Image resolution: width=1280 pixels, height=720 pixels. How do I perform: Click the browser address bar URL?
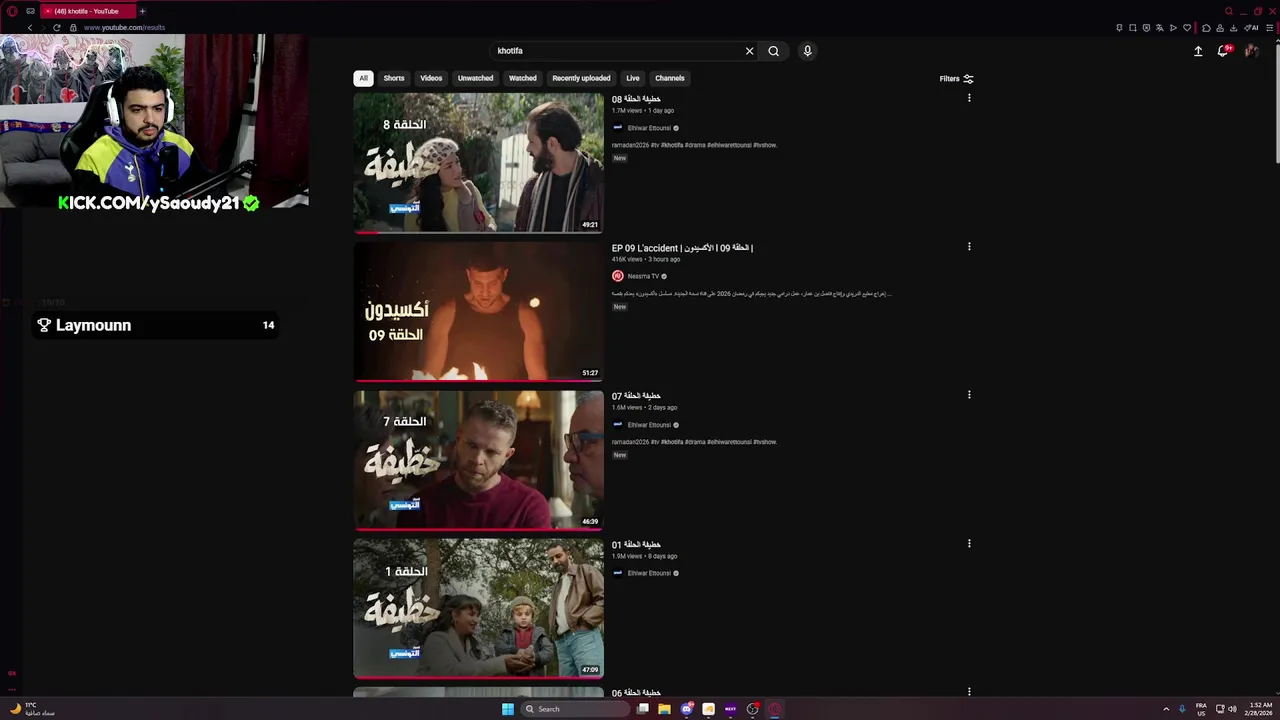point(124,27)
